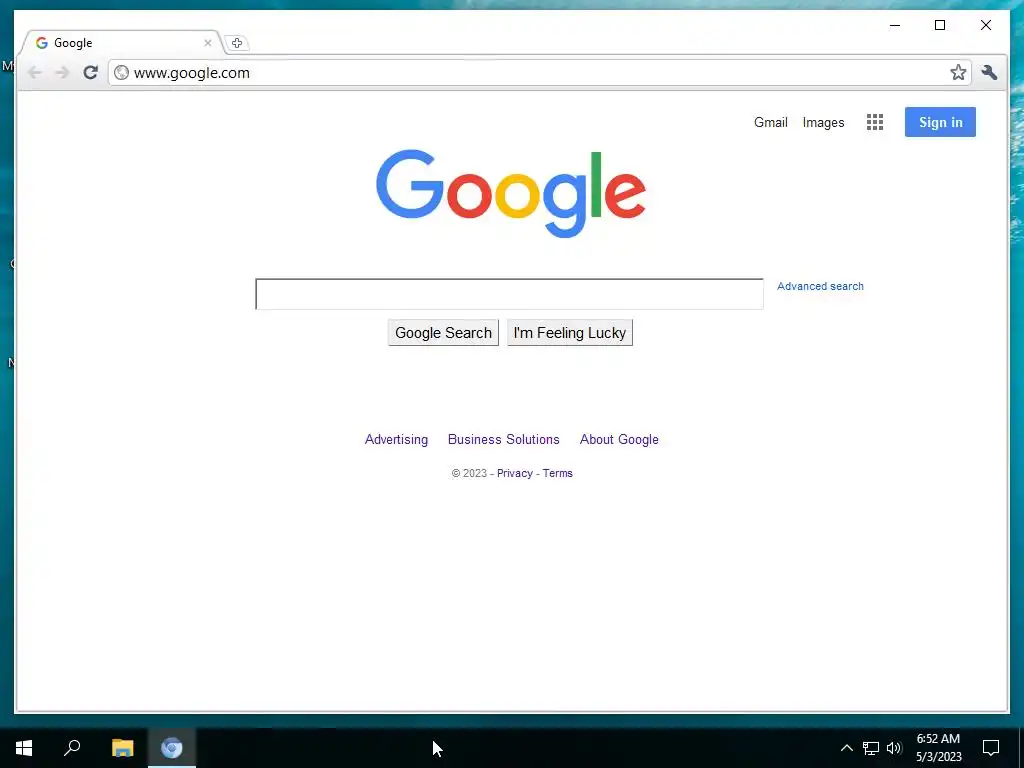The width and height of the screenshot is (1024, 768).
Task: Close the Google tab with its X
Action: click(x=208, y=43)
